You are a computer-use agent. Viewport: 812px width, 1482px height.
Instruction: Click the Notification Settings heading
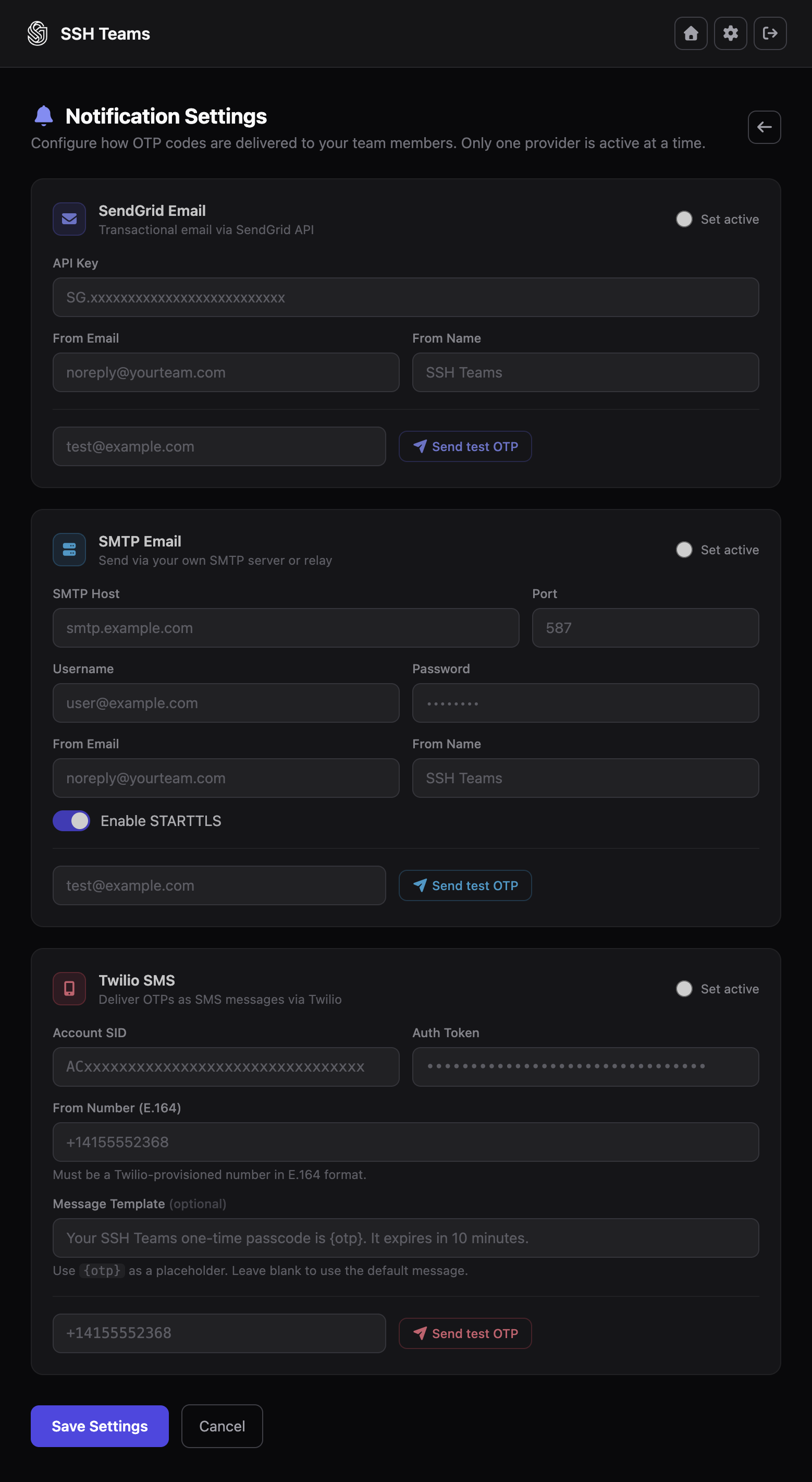(166, 116)
